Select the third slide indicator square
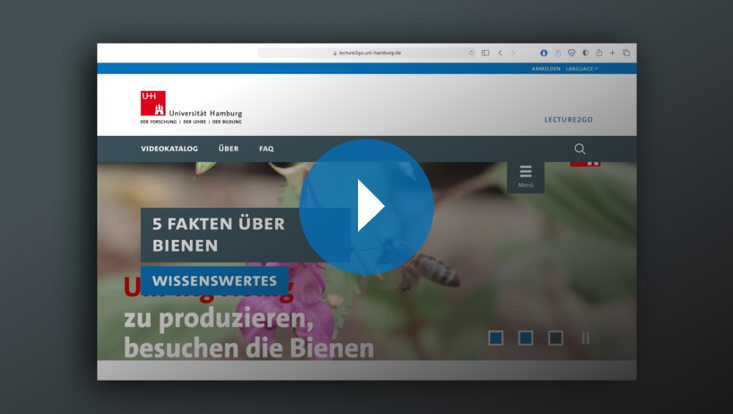 555,338
